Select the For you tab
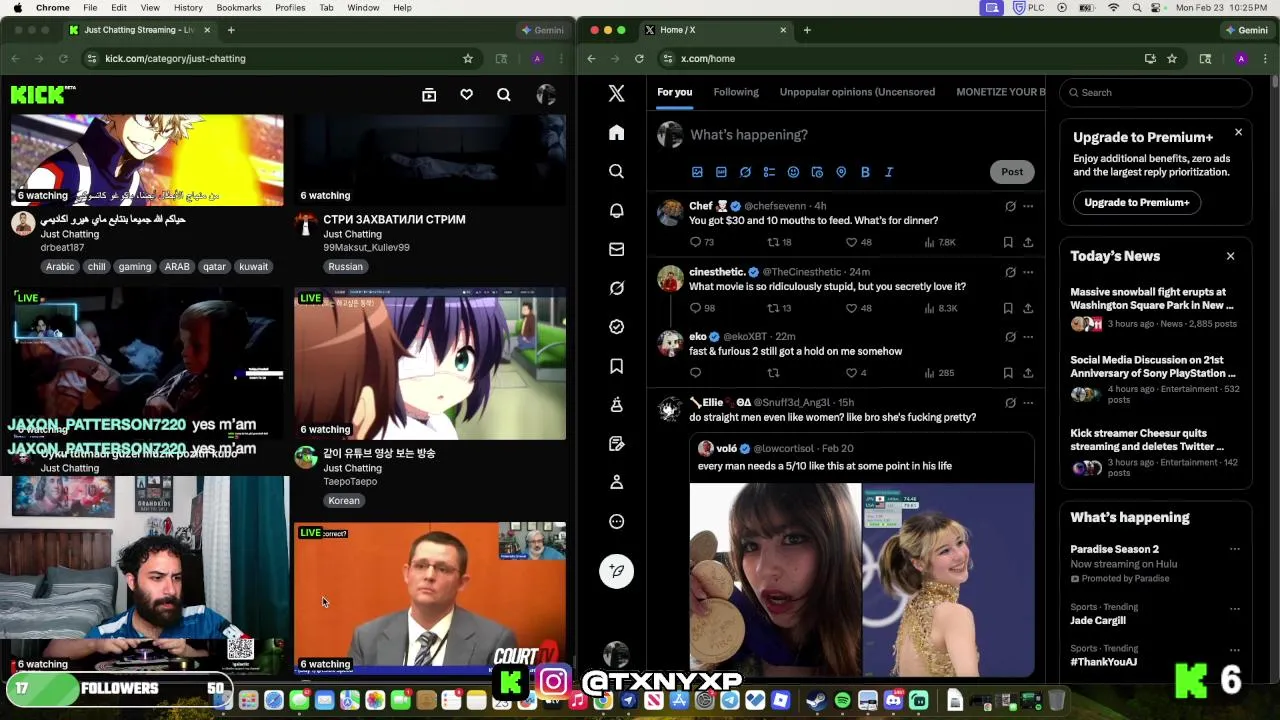 tap(674, 92)
